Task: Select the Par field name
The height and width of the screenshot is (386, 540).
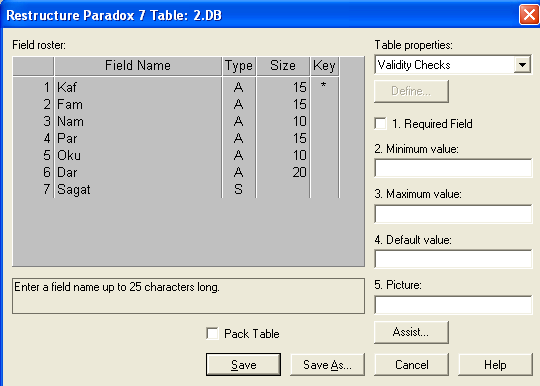Action: pos(138,138)
